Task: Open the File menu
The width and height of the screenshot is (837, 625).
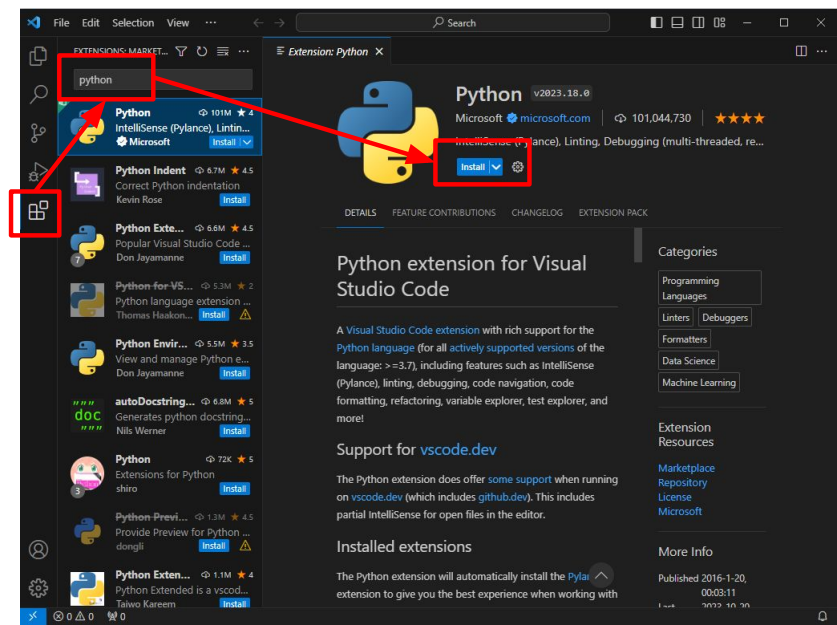Action: point(61,23)
